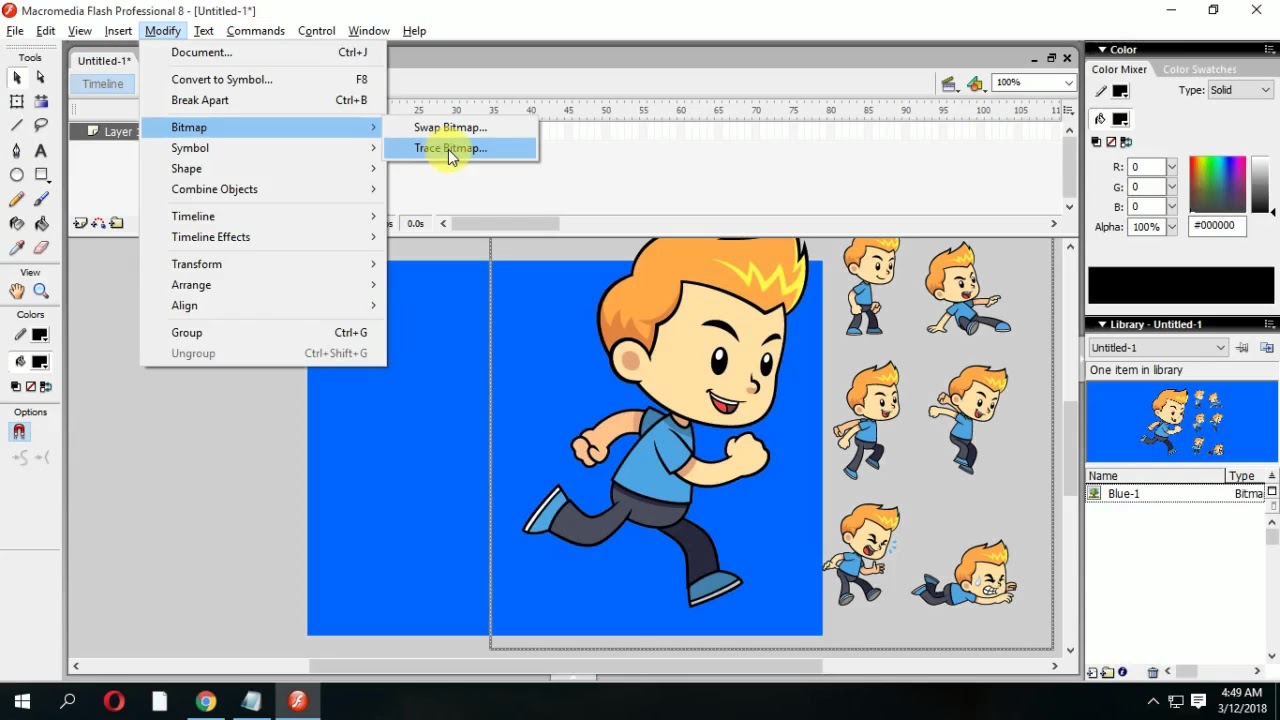Select Blue-1 bitmap in Library list
1280x720 pixels.
tap(1176, 494)
